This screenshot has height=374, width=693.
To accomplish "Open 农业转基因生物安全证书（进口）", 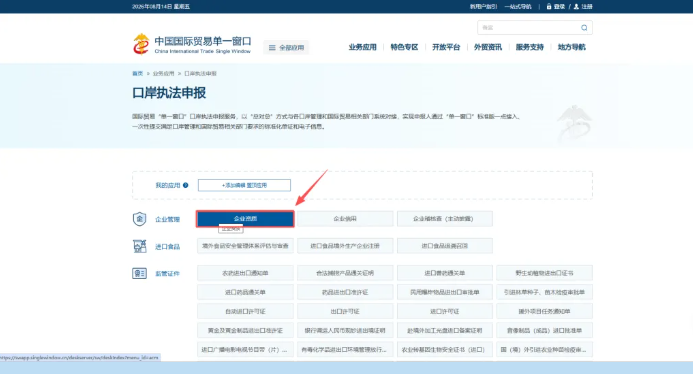I will (x=445, y=349).
